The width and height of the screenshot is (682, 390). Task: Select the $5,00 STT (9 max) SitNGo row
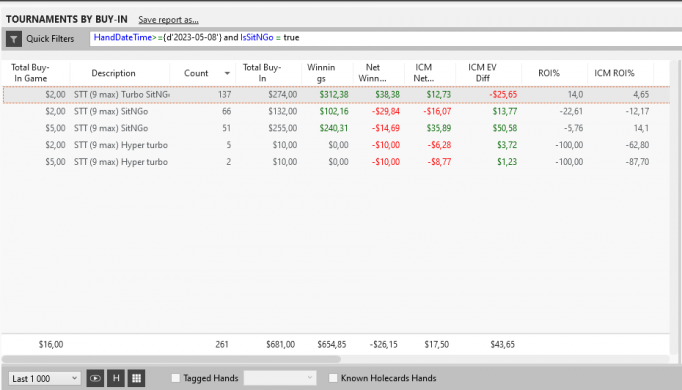pos(336,128)
